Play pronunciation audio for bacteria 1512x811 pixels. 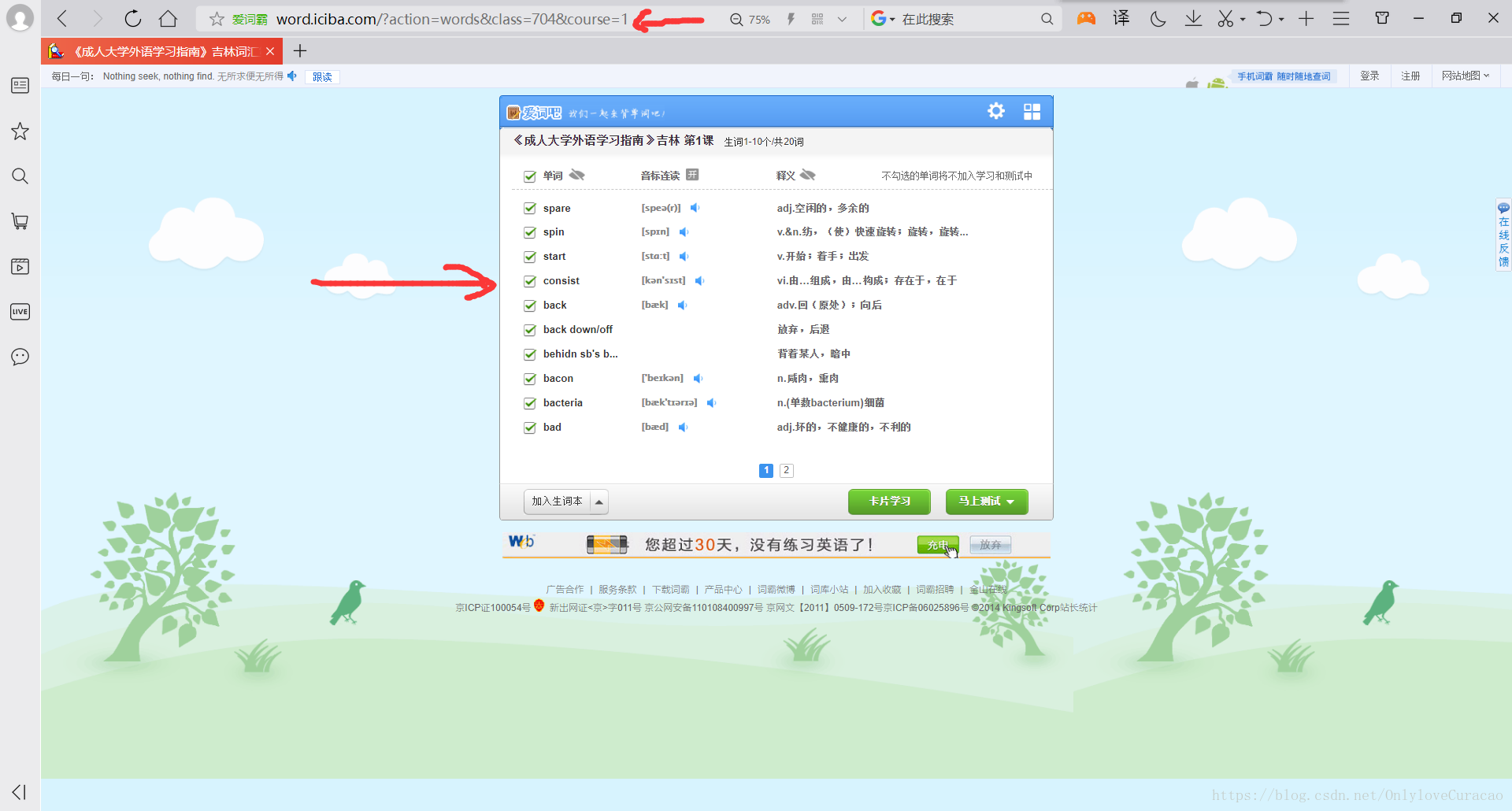tap(711, 403)
